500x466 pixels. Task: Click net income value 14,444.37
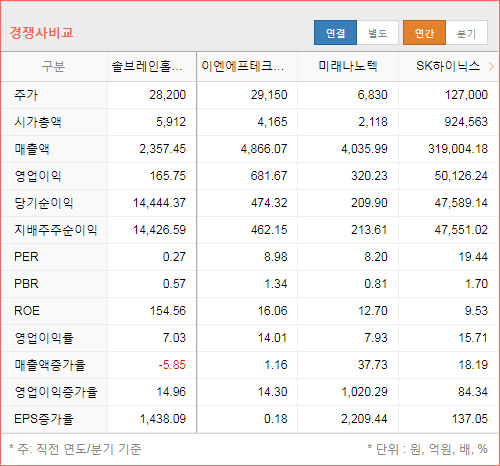pos(159,203)
